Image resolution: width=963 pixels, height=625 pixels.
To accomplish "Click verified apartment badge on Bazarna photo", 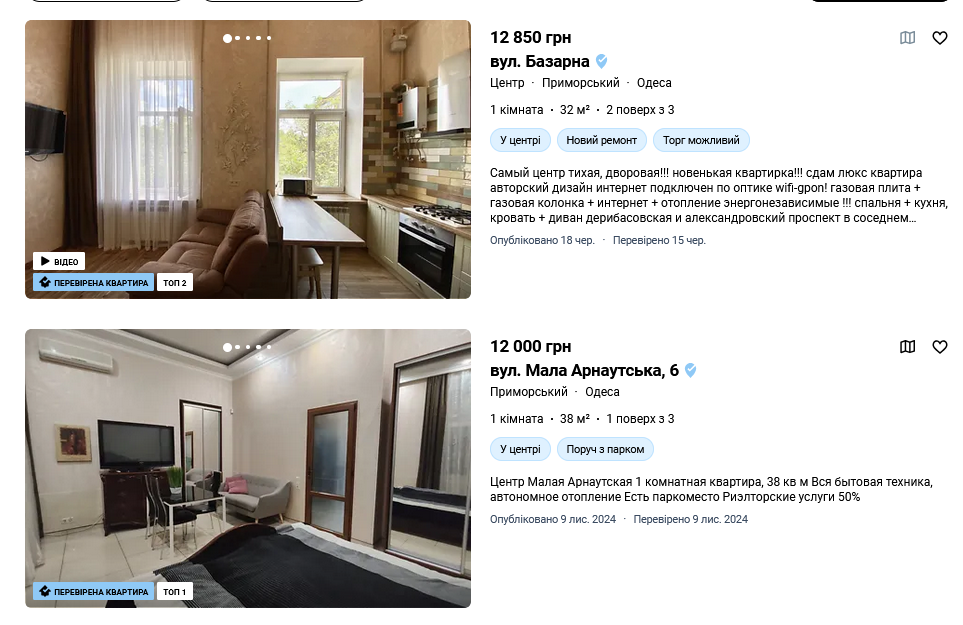I will pos(93,282).
